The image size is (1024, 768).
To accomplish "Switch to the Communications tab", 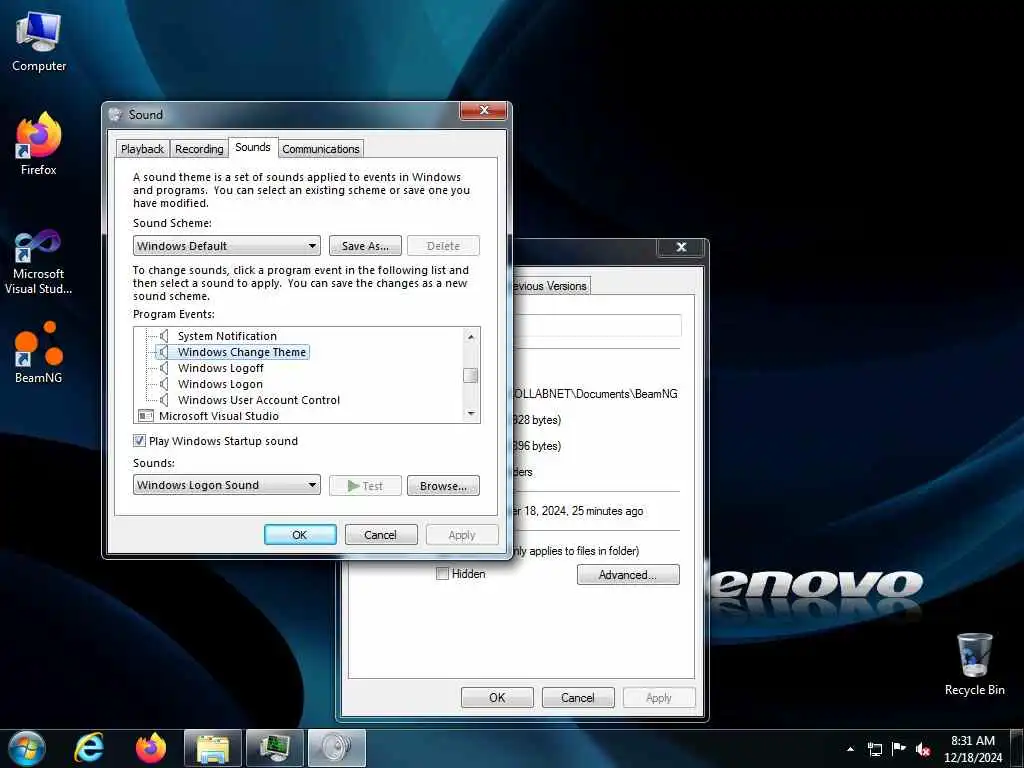I will click(321, 149).
